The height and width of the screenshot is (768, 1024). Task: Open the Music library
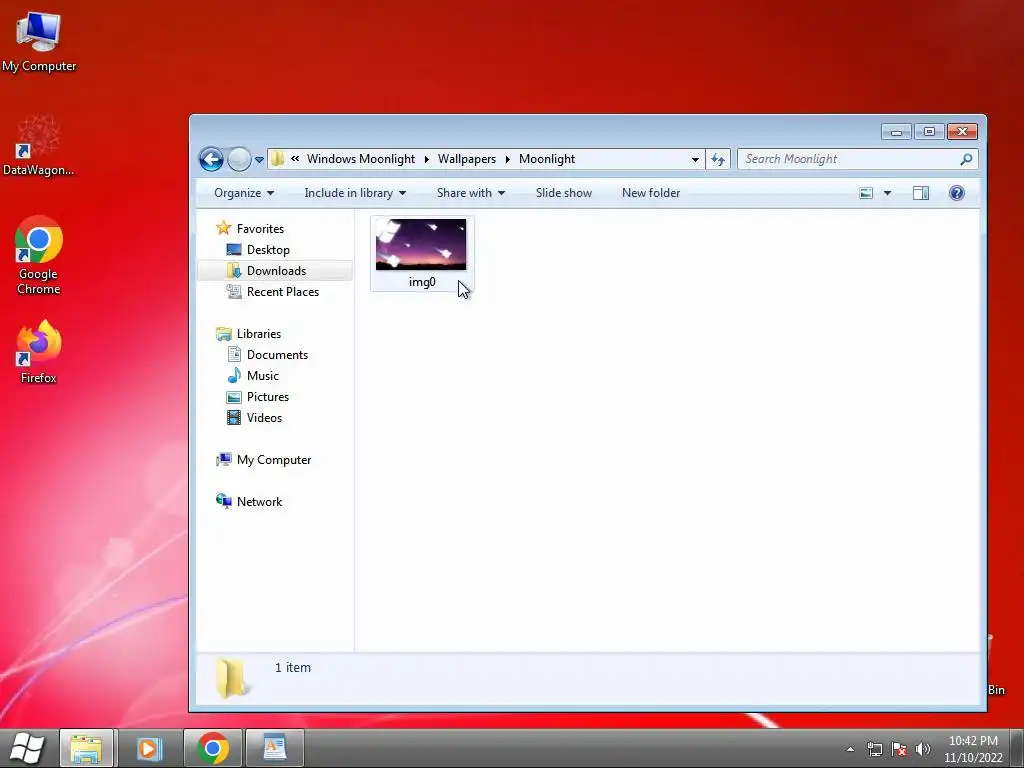click(x=263, y=376)
